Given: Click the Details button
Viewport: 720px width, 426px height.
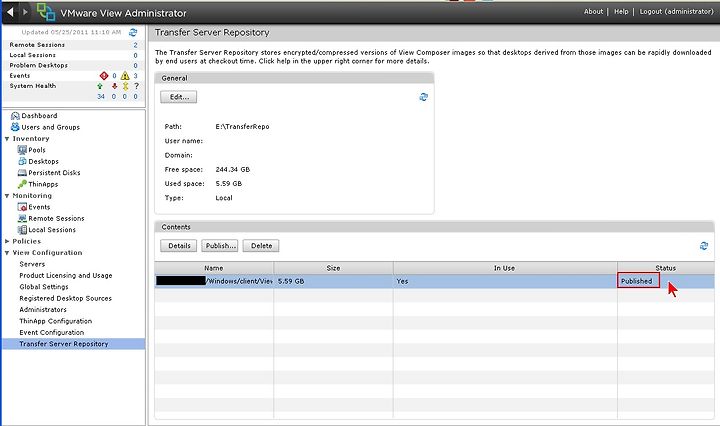Looking at the screenshot, I should (x=179, y=246).
